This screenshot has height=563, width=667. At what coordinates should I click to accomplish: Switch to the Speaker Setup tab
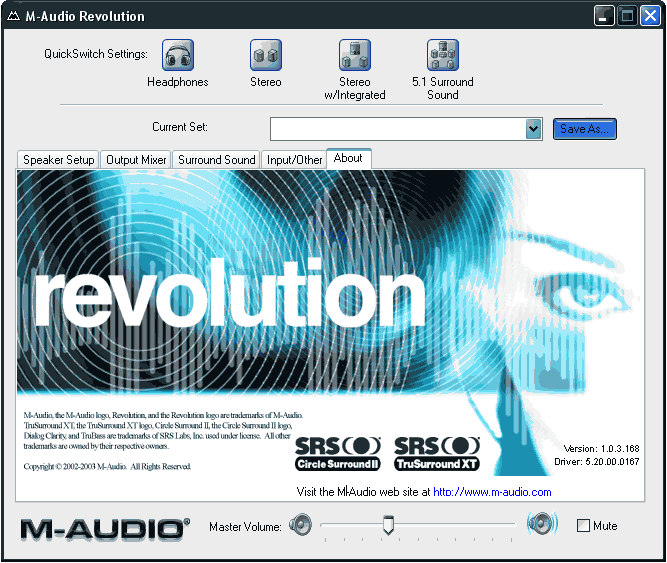[x=58, y=160]
